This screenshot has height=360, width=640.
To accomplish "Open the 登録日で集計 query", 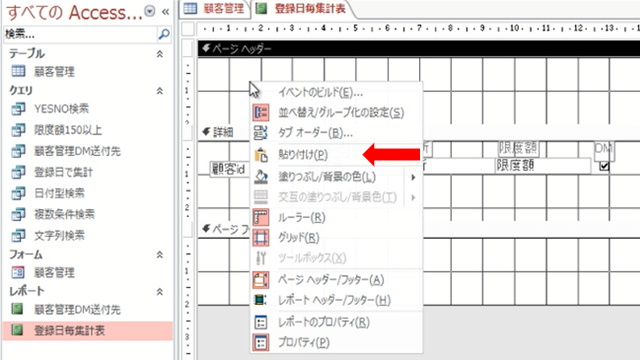I will 63,172.
